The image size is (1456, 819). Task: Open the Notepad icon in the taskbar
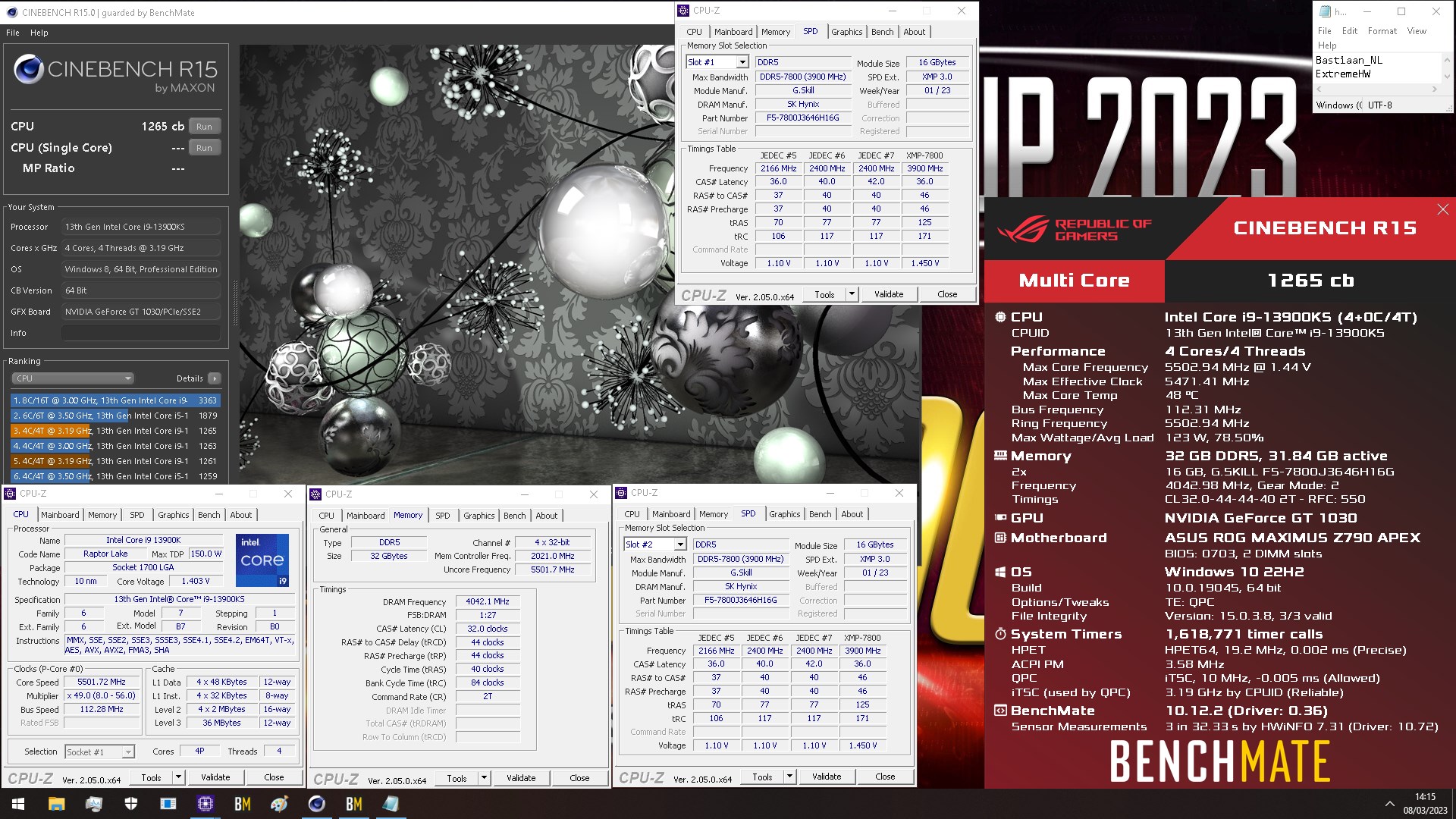point(391,804)
